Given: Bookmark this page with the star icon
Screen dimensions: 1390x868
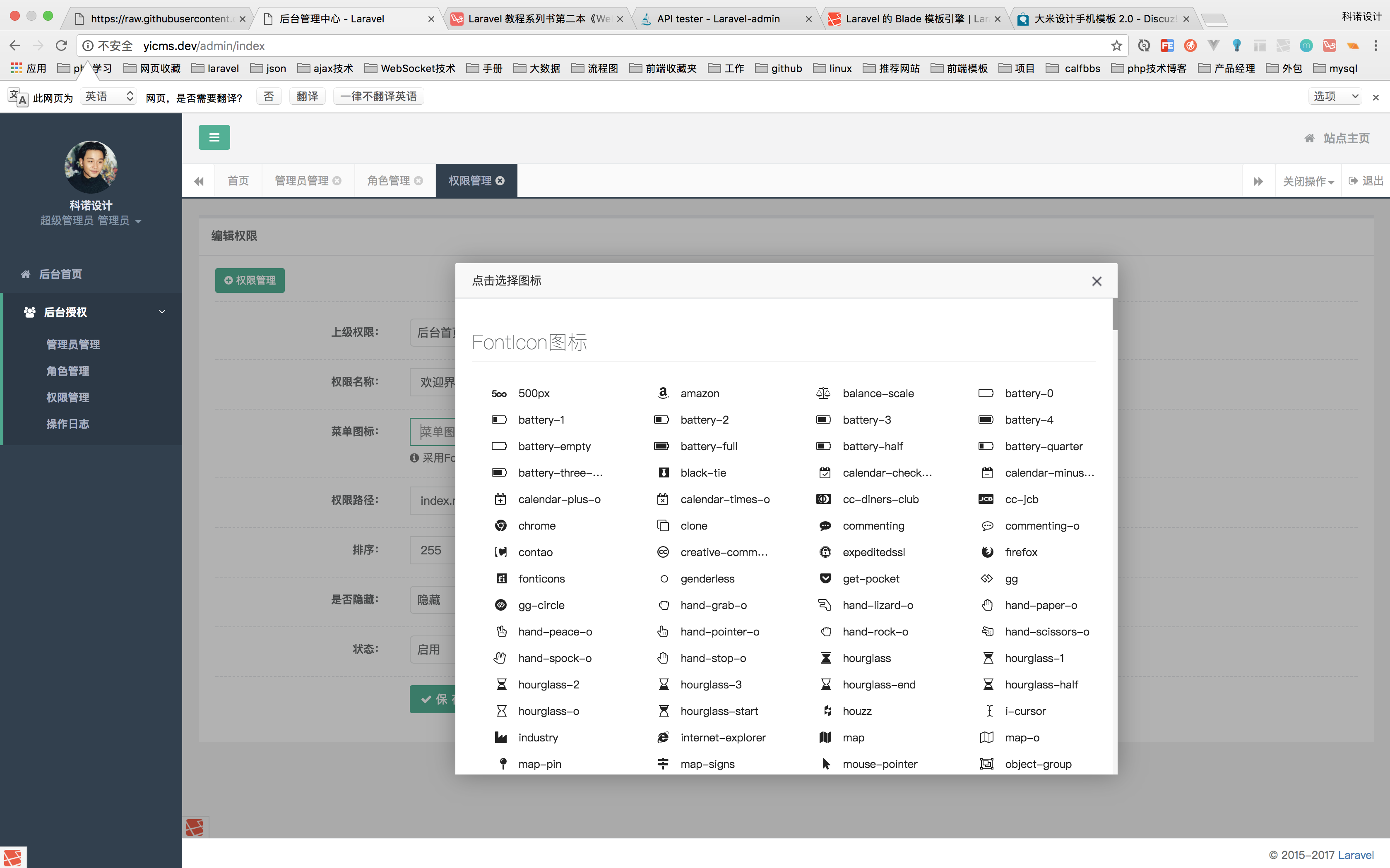Looking at the screenshot, I should click(1116, 46).
